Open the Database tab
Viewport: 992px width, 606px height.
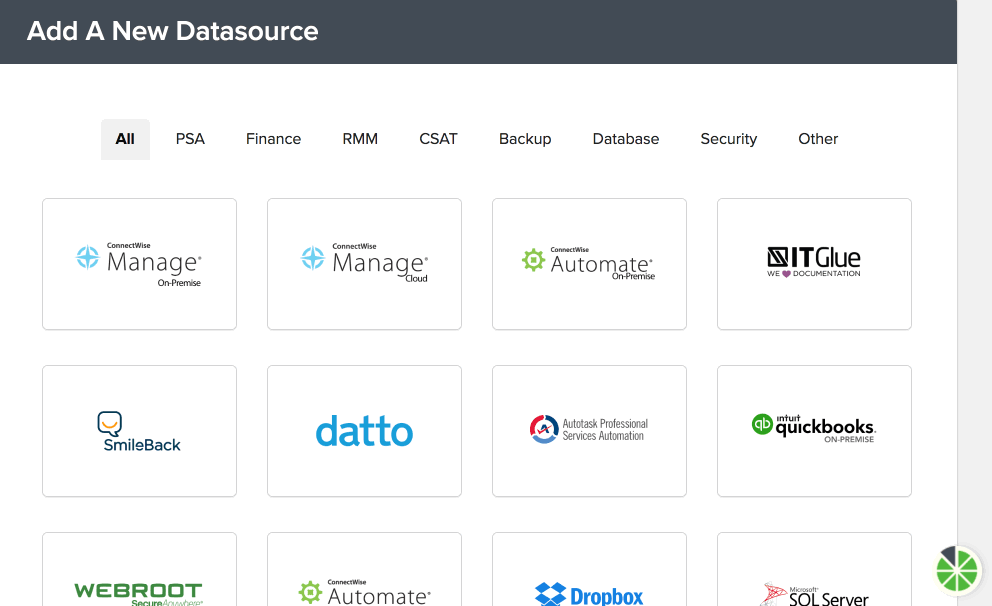[626, 139]
